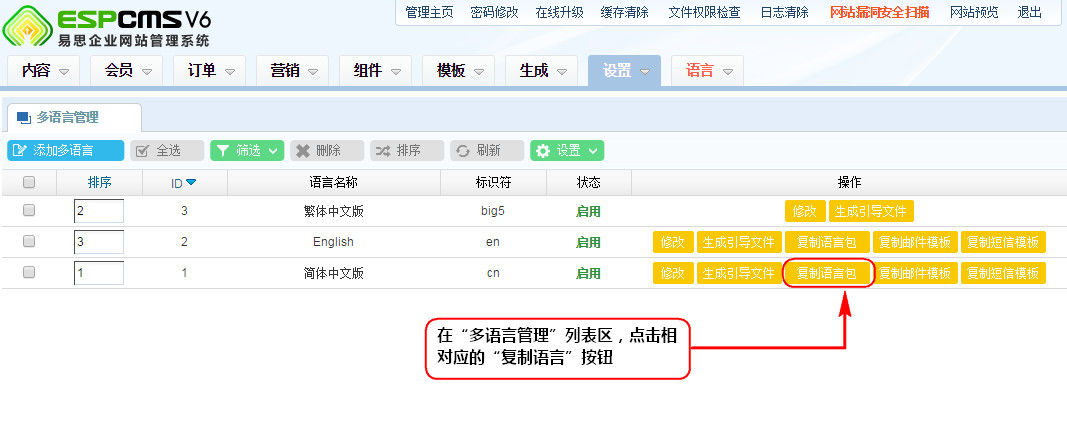Click the 删除 button

click(x=327, y=151)
